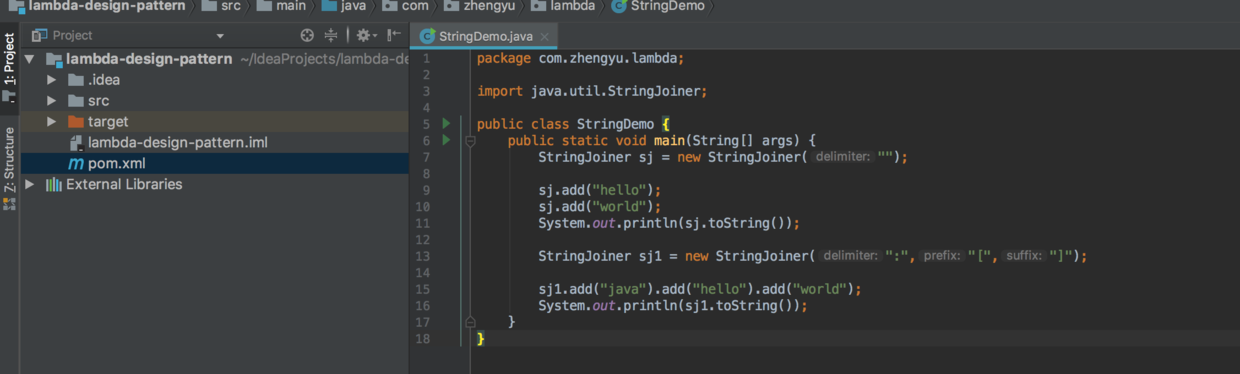
Task: Click the Maven icon beside pom.xml
Action: (76, 164)
